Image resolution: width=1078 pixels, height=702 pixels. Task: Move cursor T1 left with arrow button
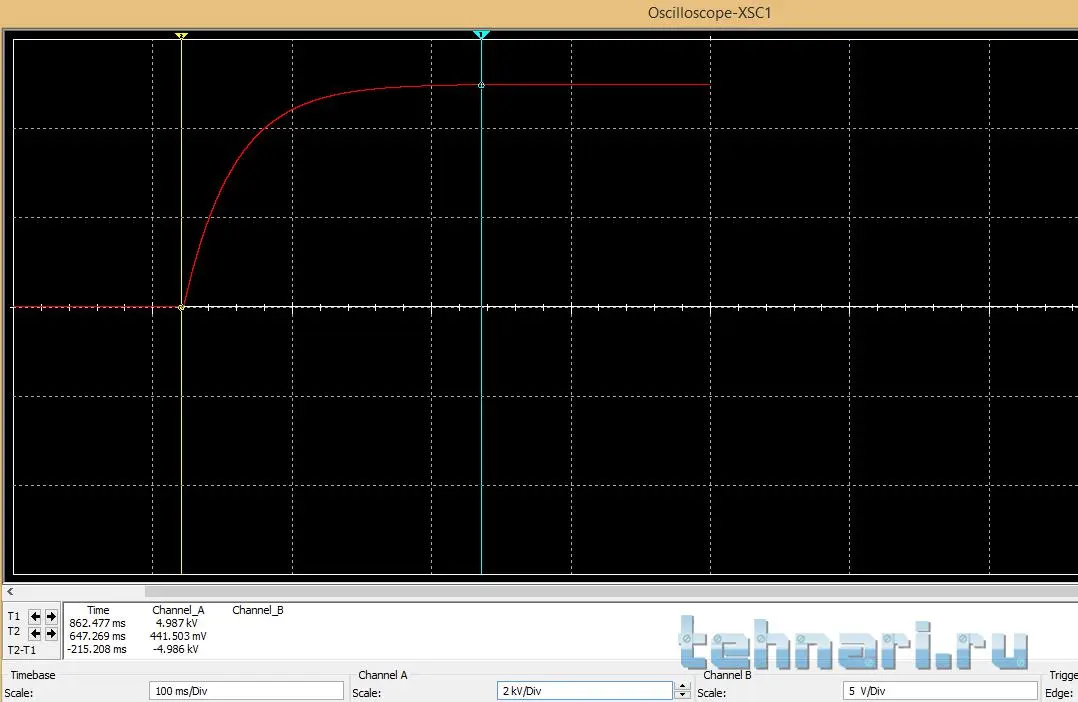[35, 617]
